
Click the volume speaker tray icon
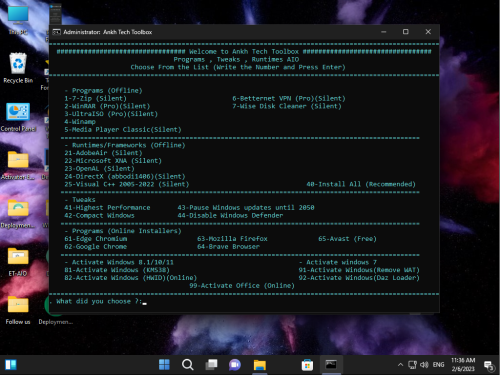[424, 365]
